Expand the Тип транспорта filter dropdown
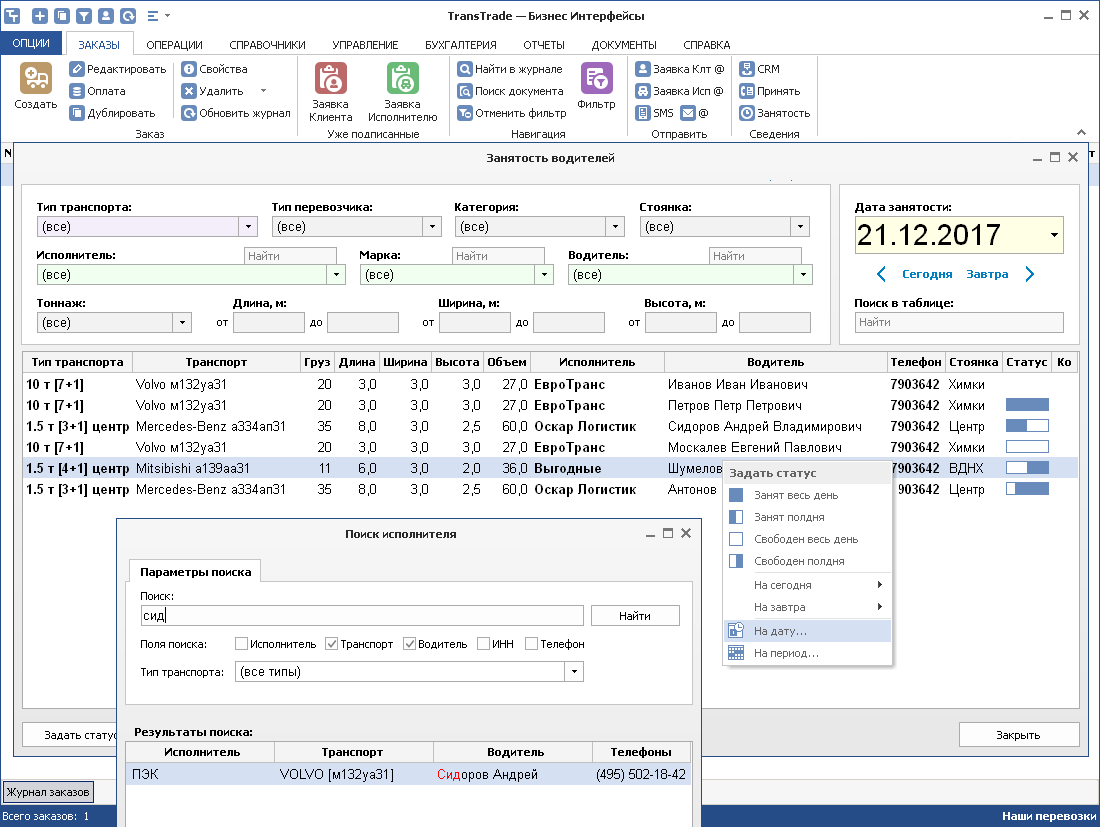Viewport: 1100px width, 827px height. [250, 227]
